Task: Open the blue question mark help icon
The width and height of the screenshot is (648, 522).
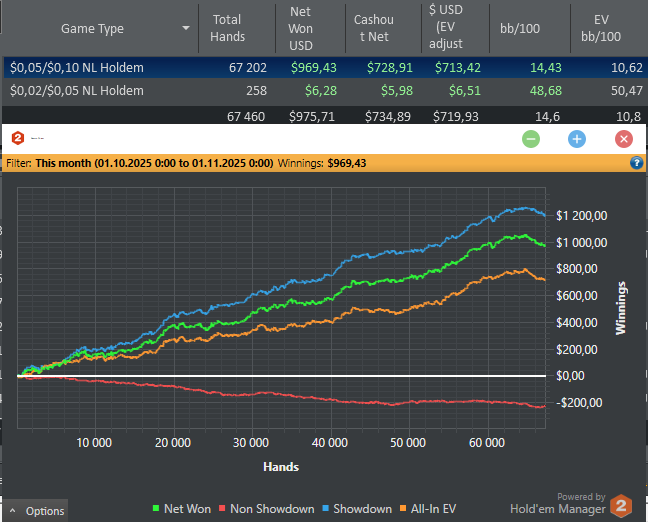Action: pyautogui.click(x=636, y=163)
